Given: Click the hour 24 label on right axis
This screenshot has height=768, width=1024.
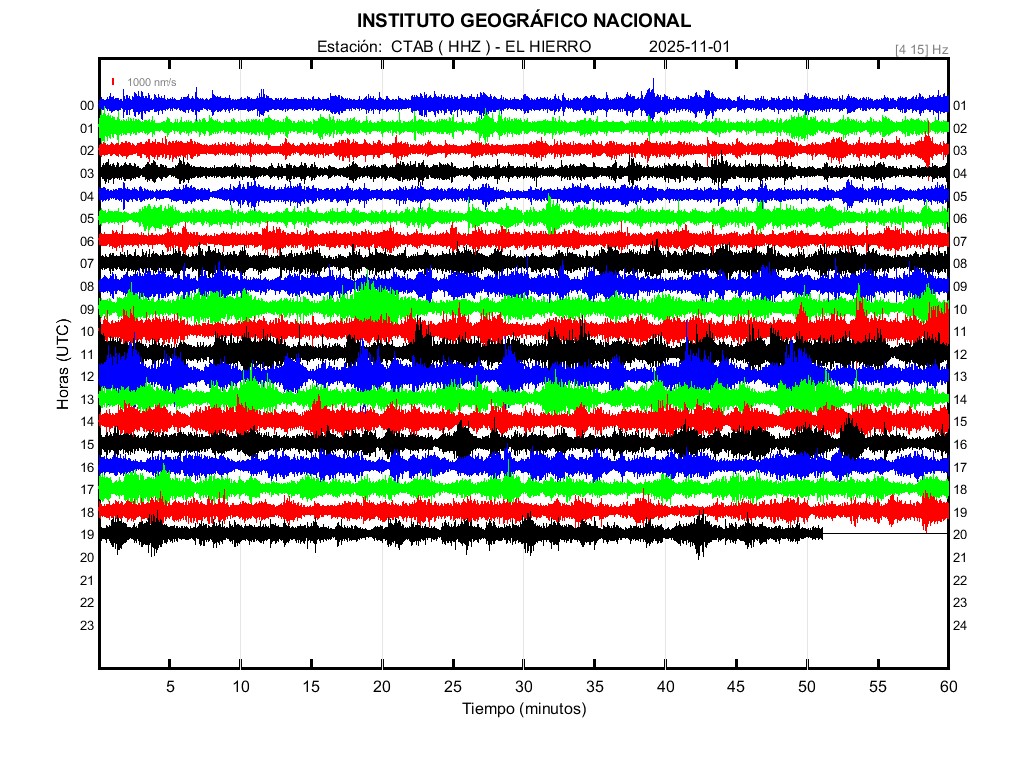Looking at the screenshot, I should (x=958, y=626).
